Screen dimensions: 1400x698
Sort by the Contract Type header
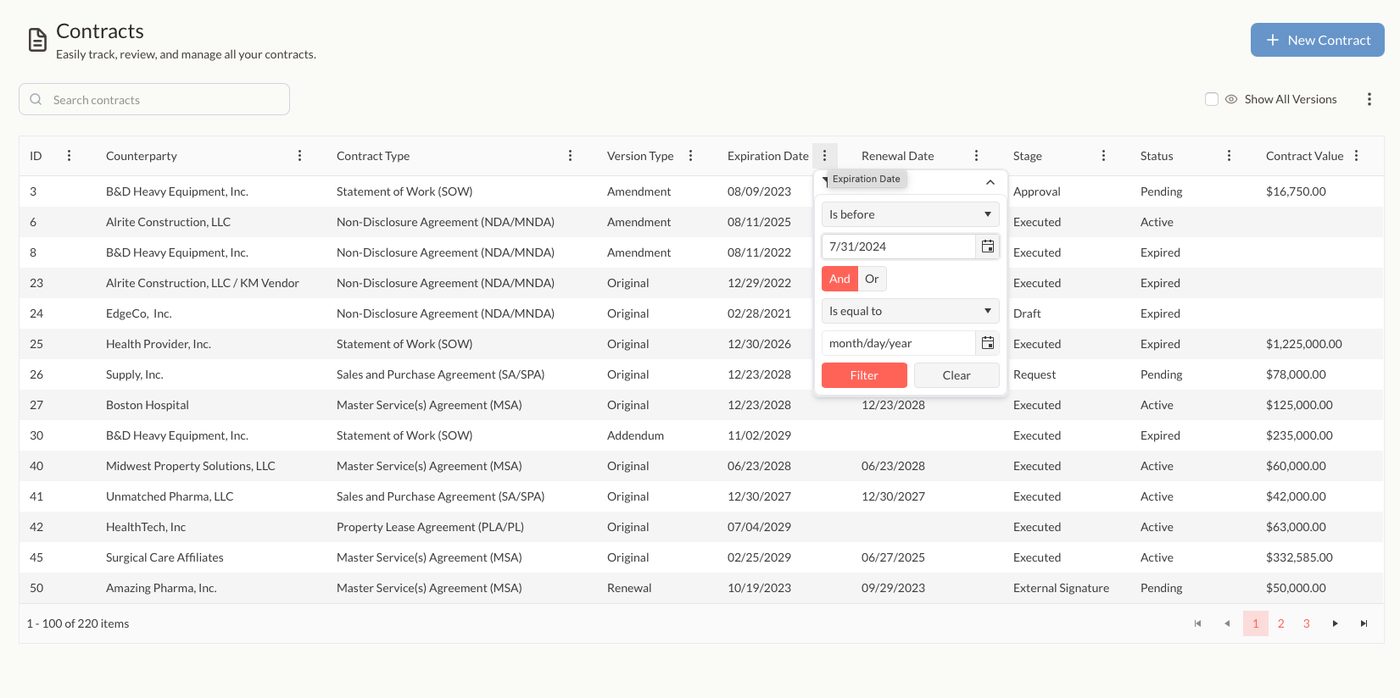[x=373, y=156]
